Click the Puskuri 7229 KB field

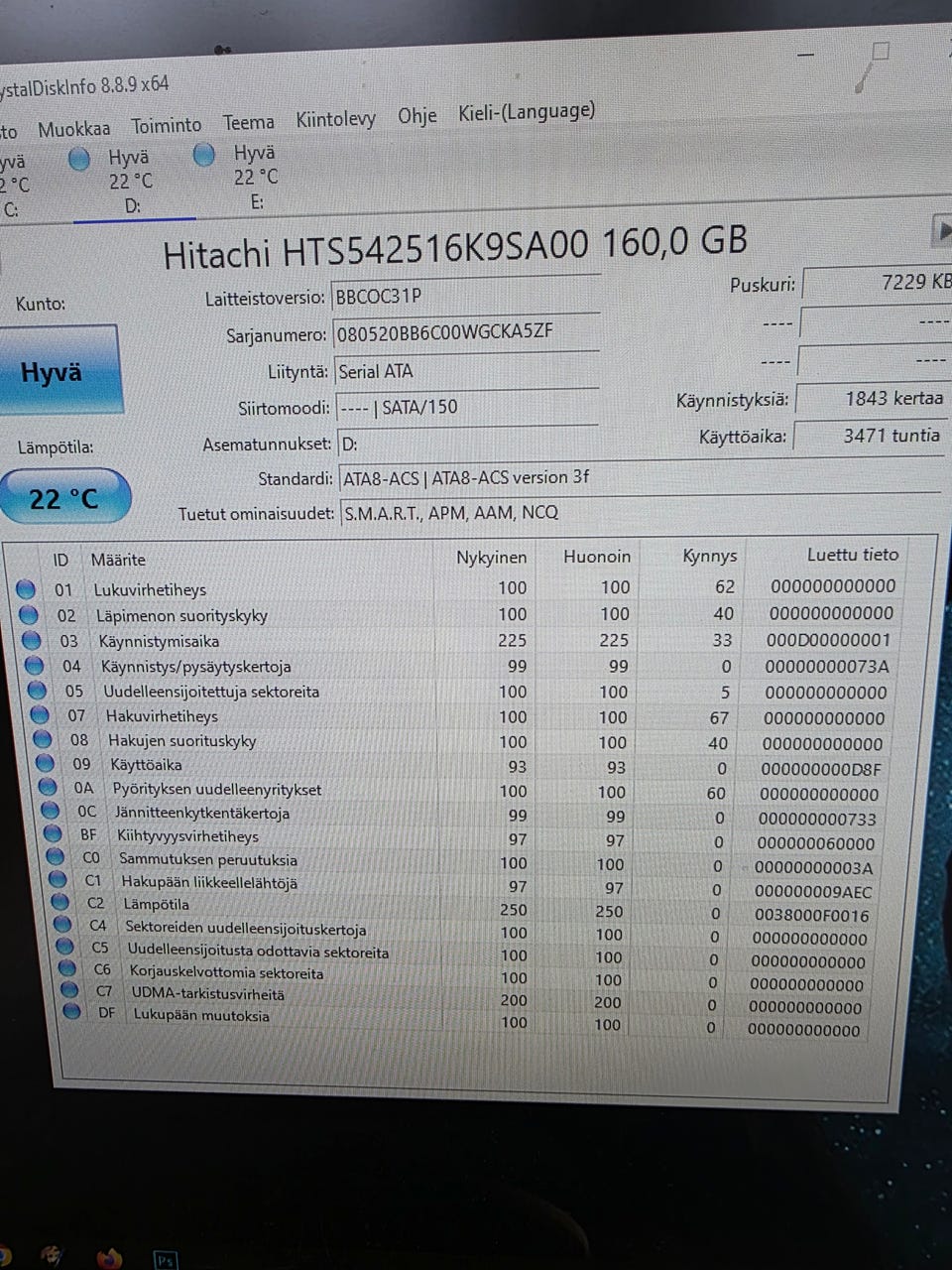(878, 283)
